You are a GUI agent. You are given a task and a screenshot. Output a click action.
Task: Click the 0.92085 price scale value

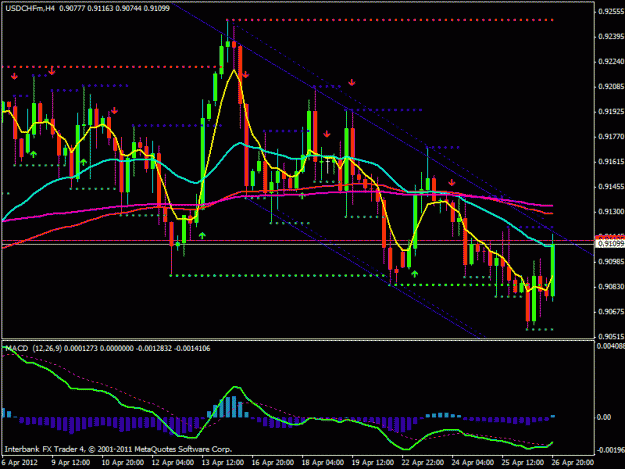point(611,87)
